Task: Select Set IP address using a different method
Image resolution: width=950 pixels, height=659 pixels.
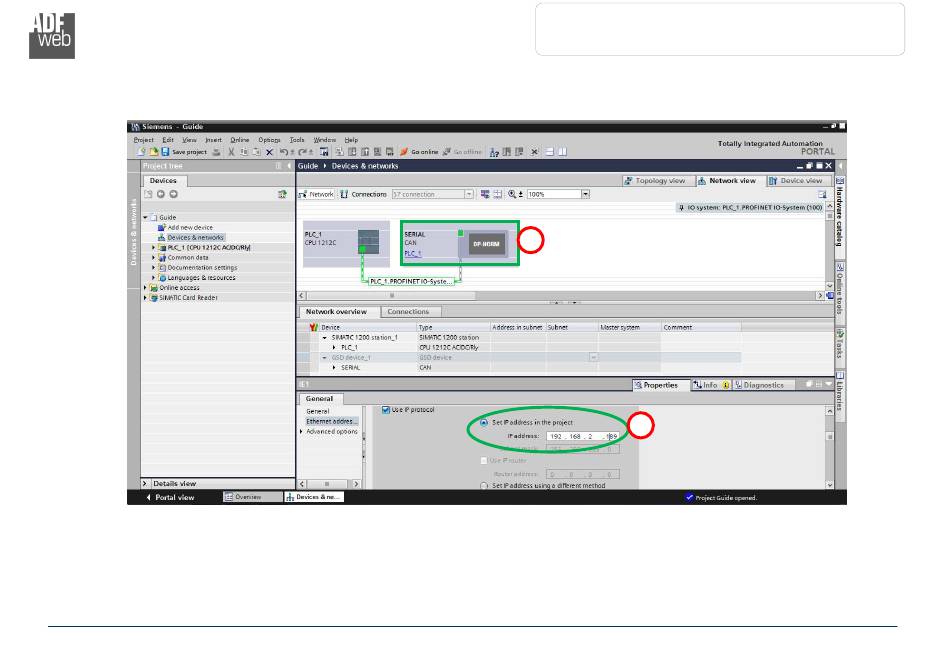Action: pyautogui.click(x=483, y=486)
